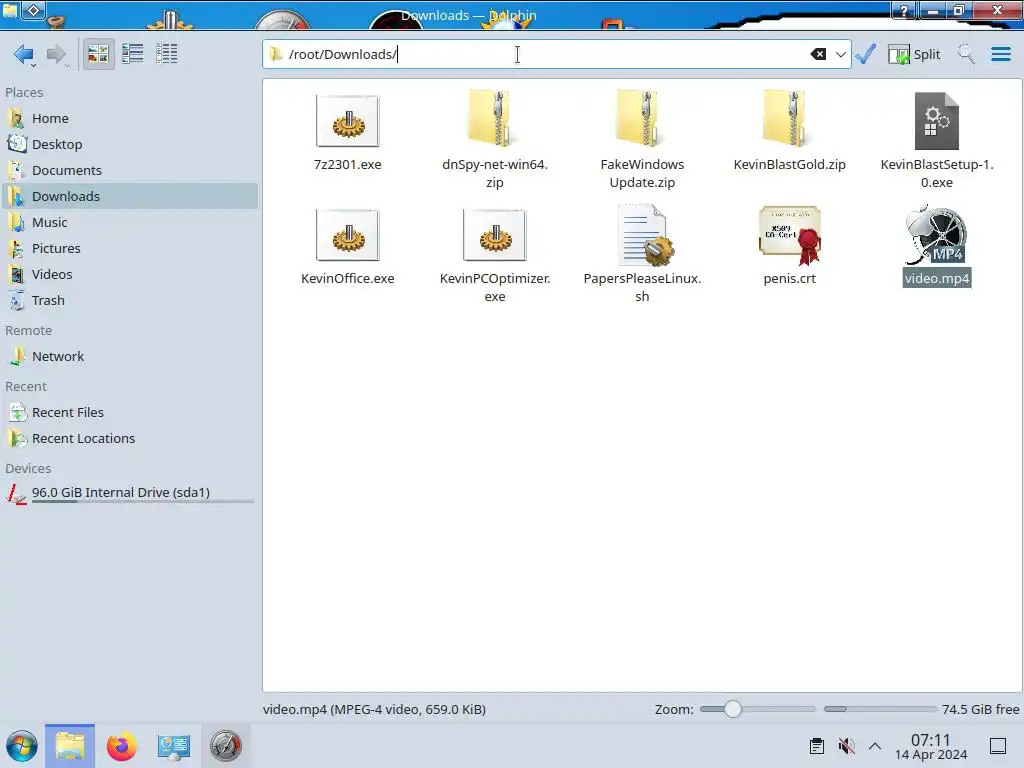
Task: Switch to Compact view mode
Action: (x=133, y=54)
